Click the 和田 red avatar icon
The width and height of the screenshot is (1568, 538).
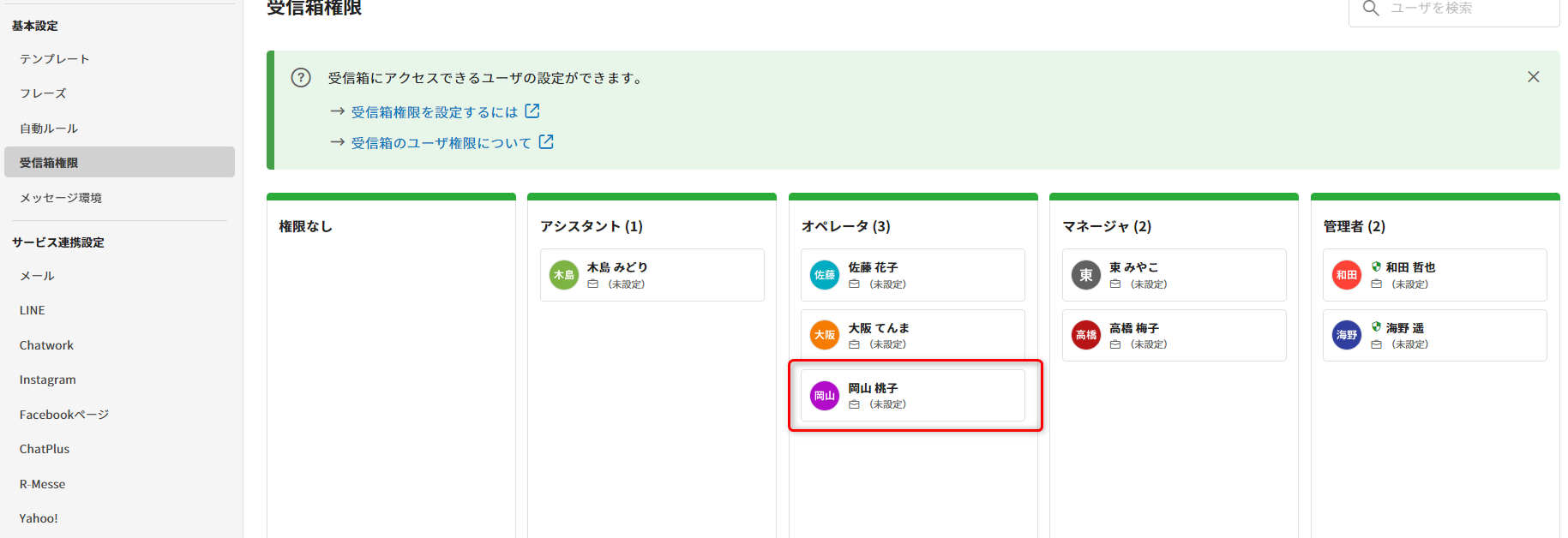pos(1347,275)
